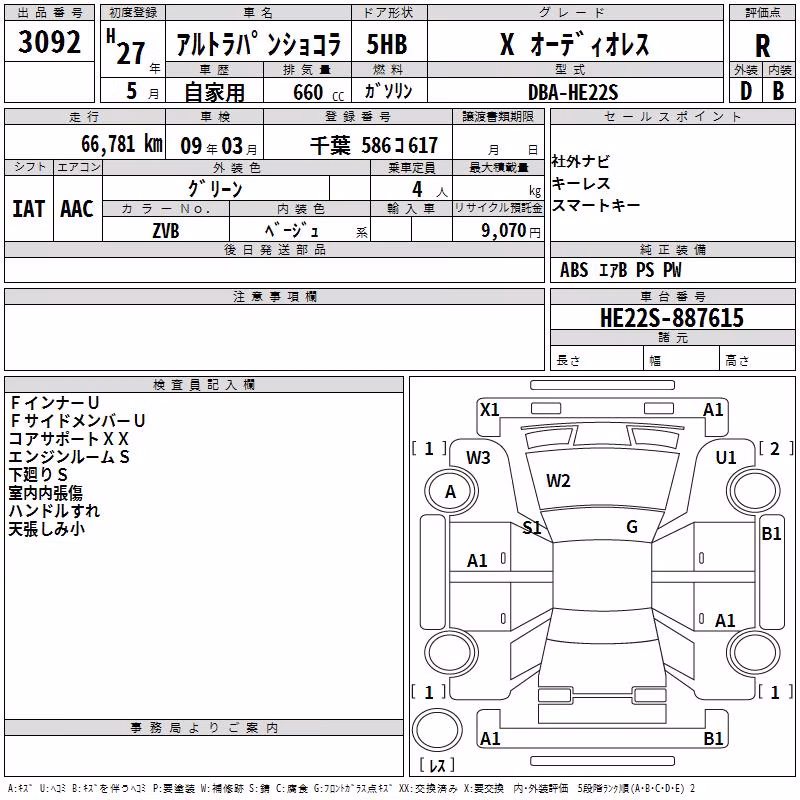800x800 pixels.
Task: Click the lot number 3092
Action: point(49,42)
